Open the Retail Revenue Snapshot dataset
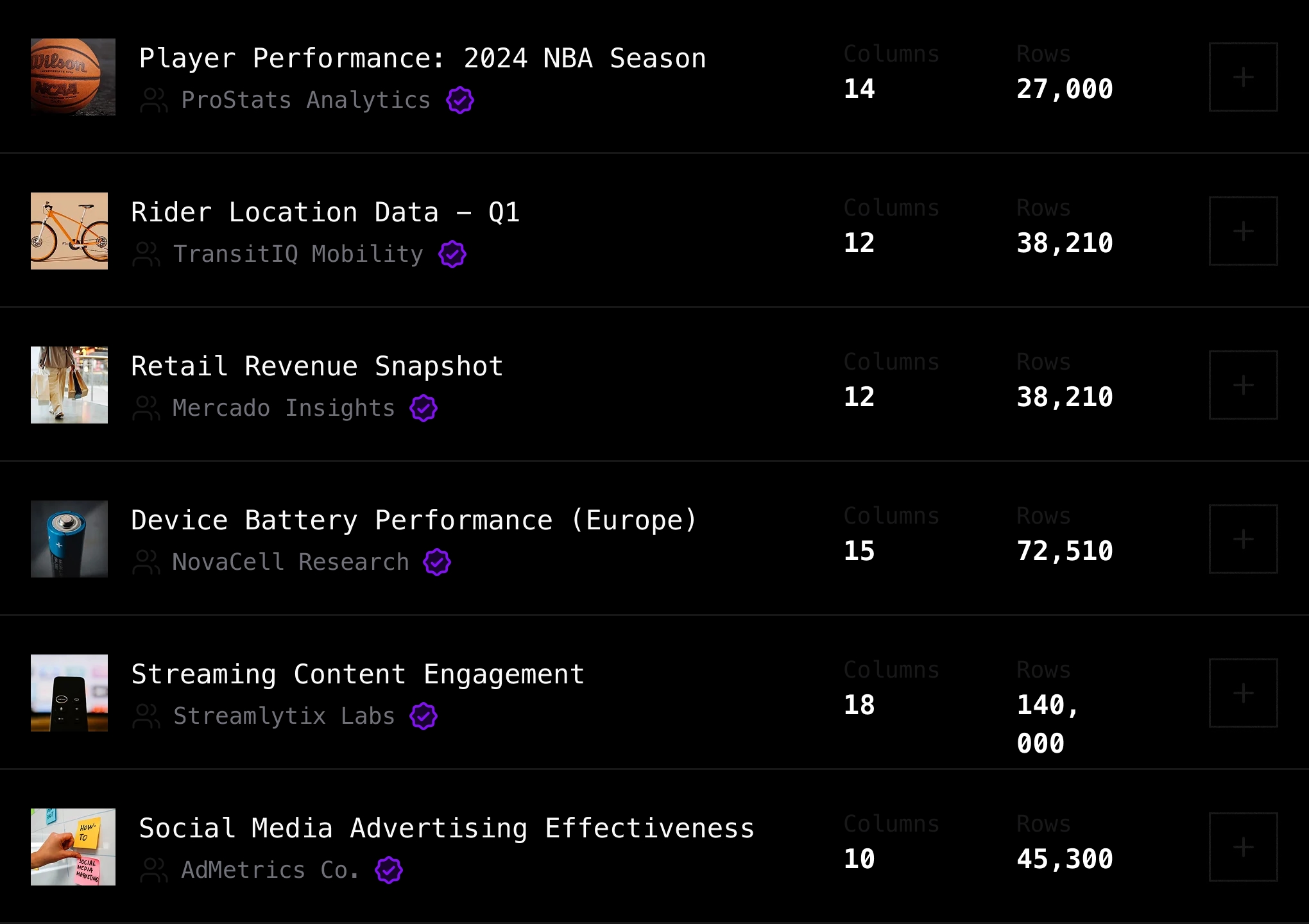This screenshot has height=924, width=1309. point(317,366)
